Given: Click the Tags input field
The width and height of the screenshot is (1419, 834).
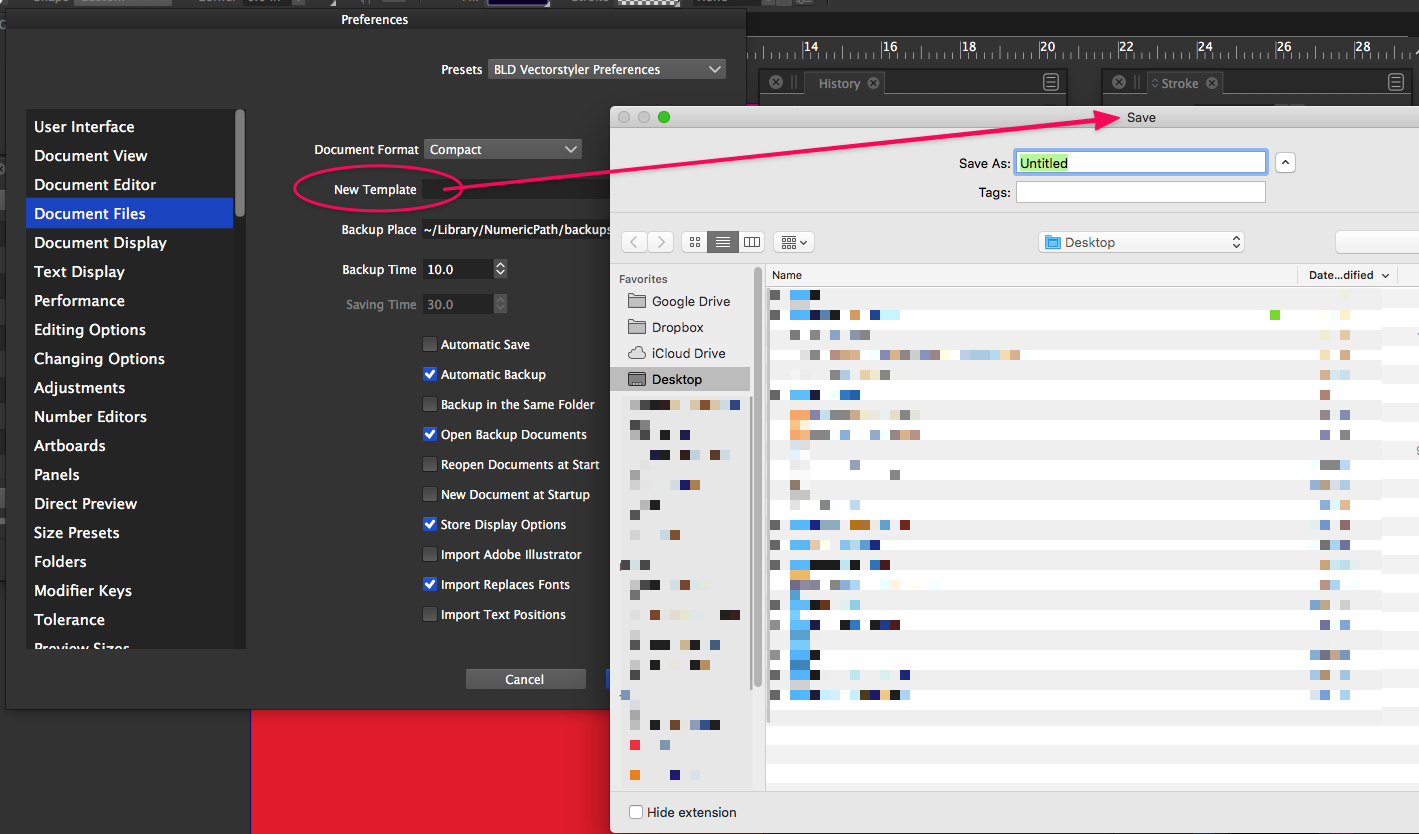Looking at the screenshot, I should pyautogui.click(x=1141, y=192).
